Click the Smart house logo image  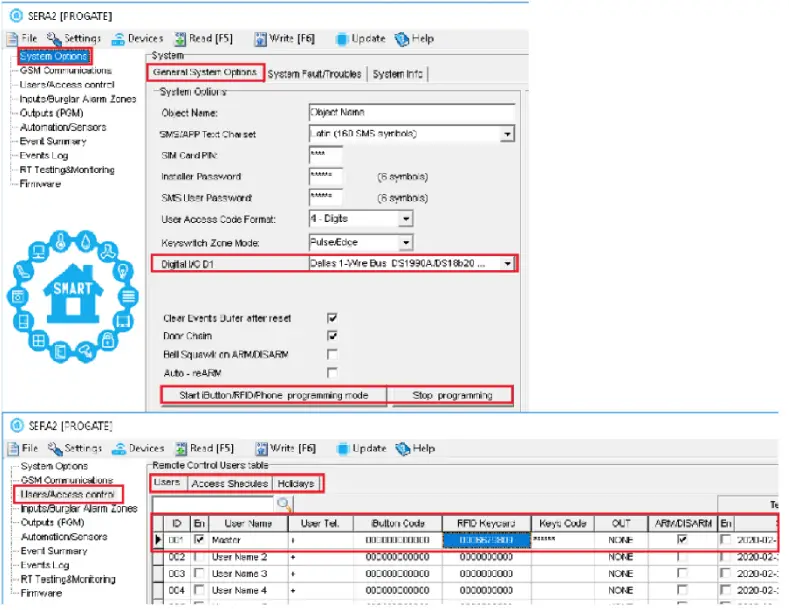(x=73, y=296)
